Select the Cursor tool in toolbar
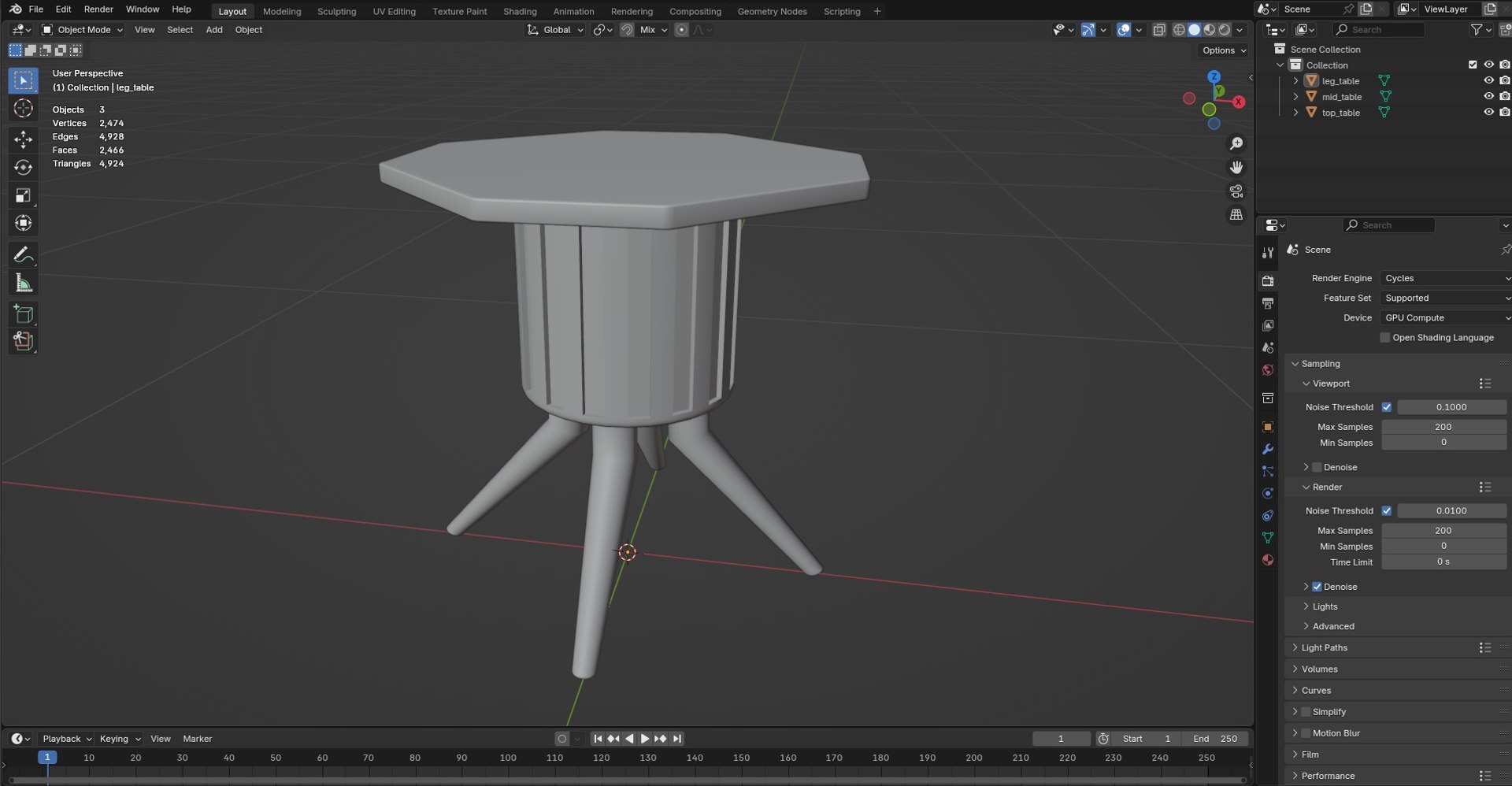 coord(23,108)
